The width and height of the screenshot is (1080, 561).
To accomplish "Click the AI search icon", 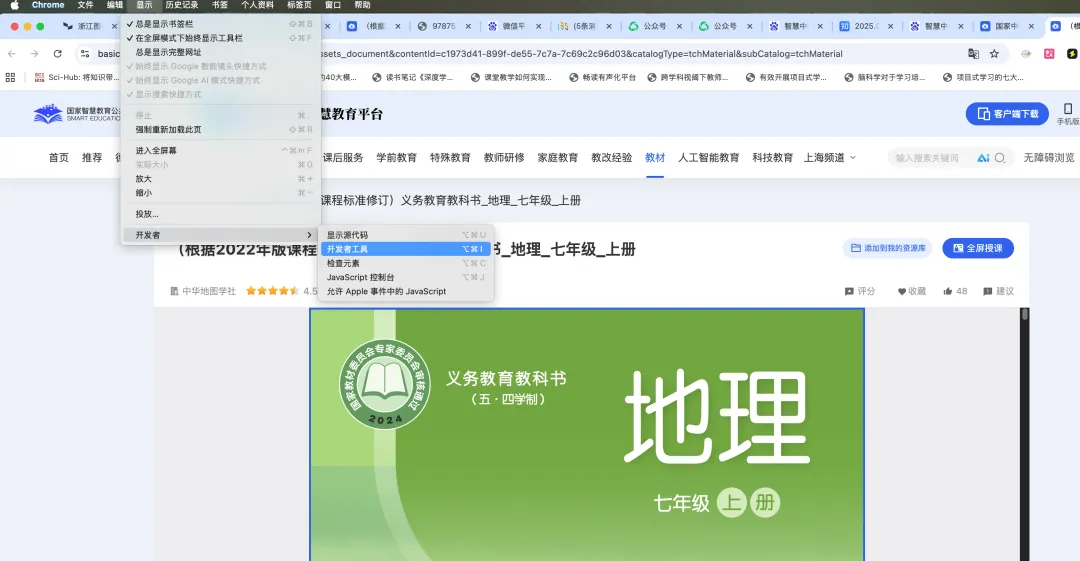I will 983,158.
